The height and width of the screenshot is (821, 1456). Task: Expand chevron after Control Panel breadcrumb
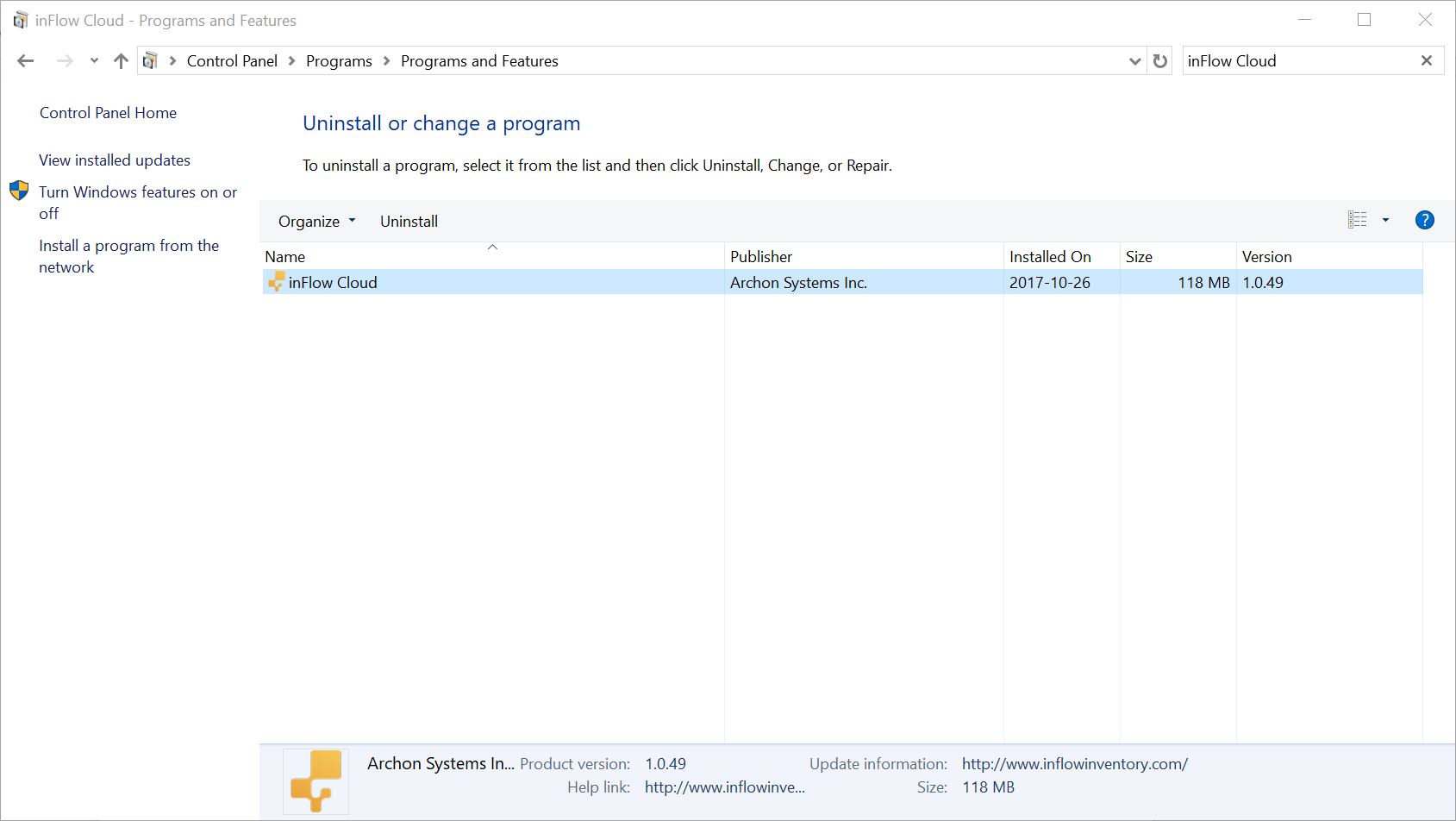(292, 60)
